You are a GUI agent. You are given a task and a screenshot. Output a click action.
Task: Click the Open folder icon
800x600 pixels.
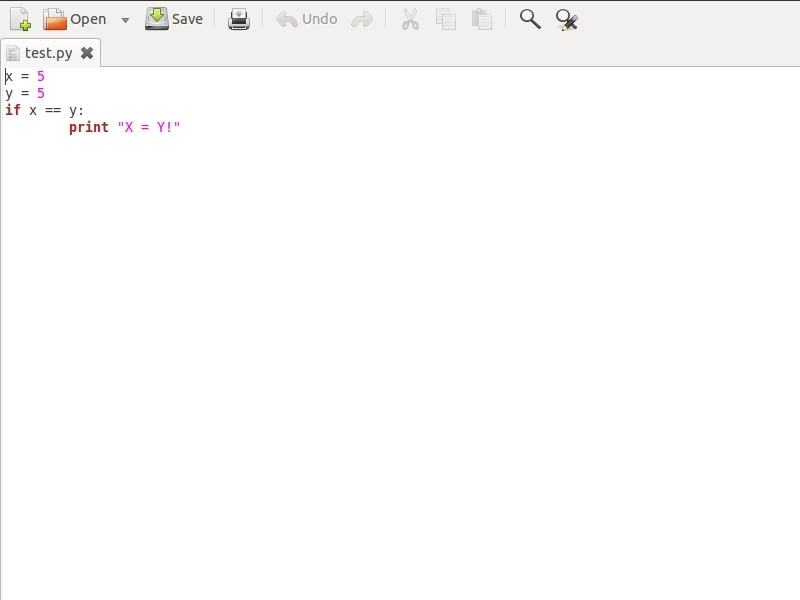pyautogui.click(x=55, y=19)
